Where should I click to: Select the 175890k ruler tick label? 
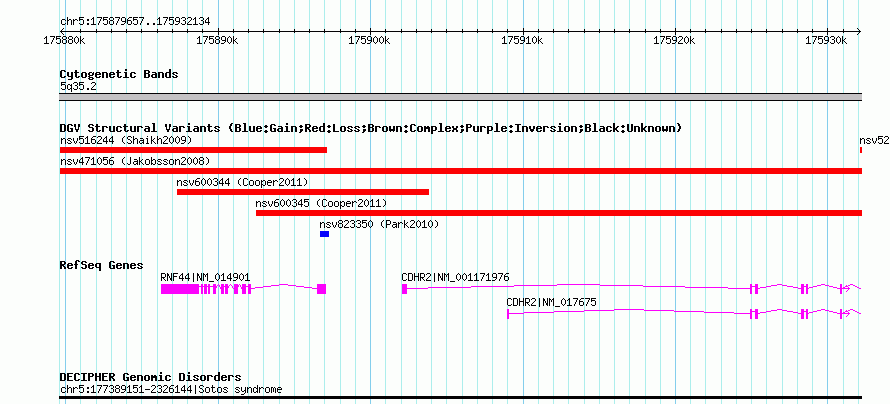(217, 40)
